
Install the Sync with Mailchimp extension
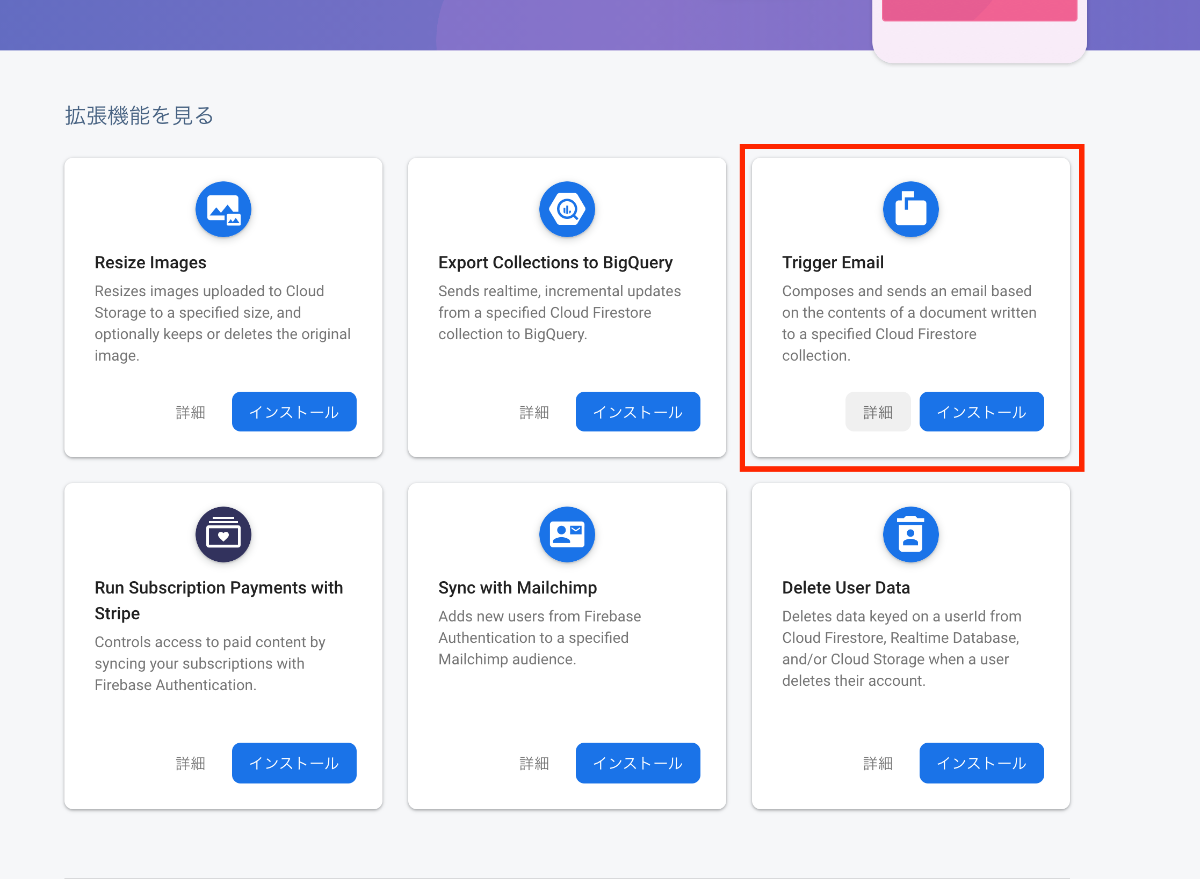[638, 763]
